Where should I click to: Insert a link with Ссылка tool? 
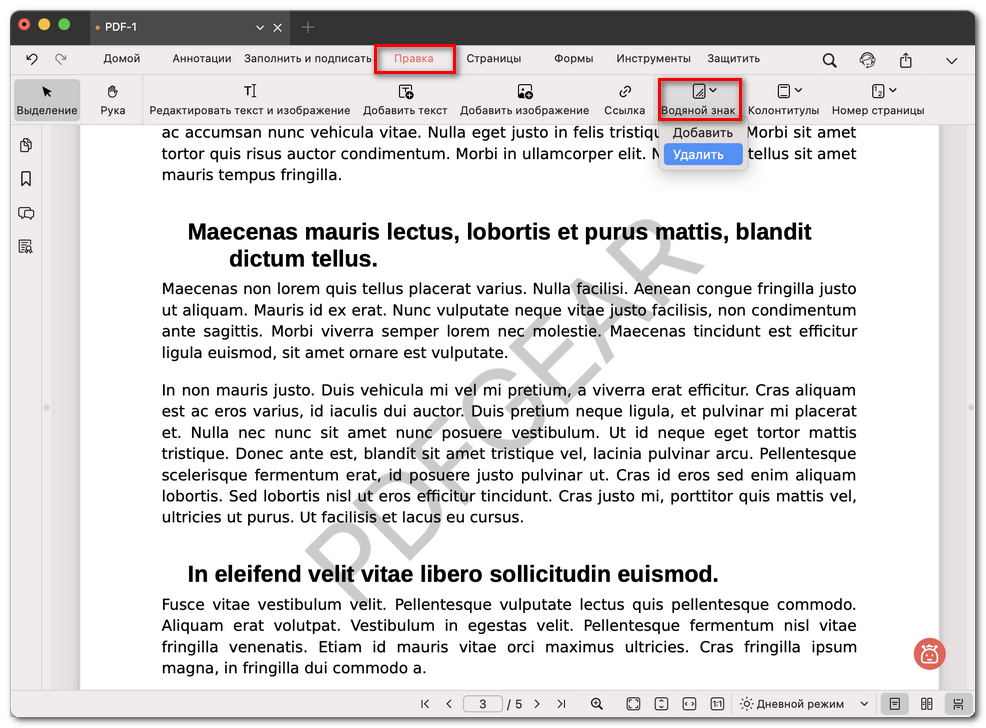tap(624, 99)
